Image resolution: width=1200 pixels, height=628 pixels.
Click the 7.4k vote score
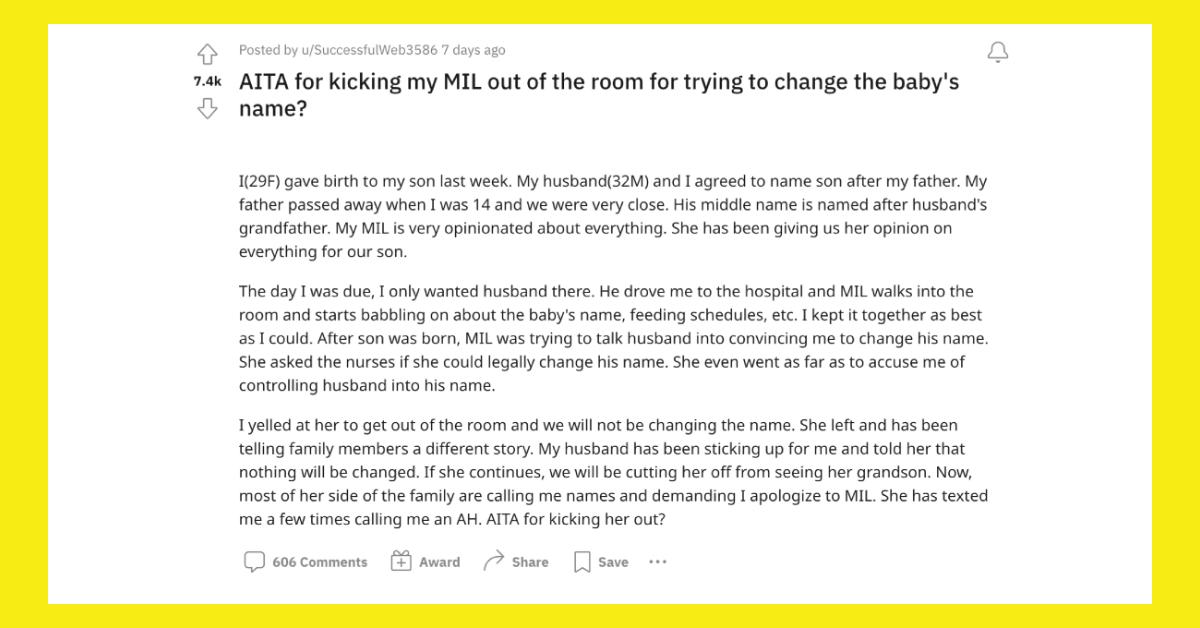207,81
